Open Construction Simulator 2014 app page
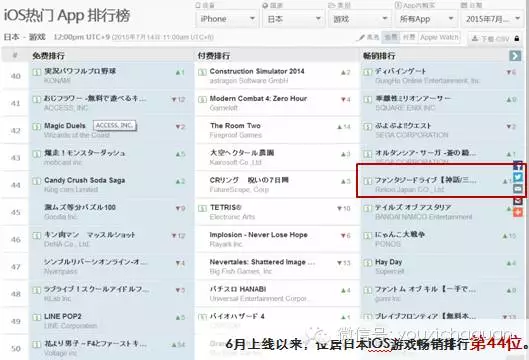Image resolution: width=529 pixels, height=360 pixels. coord(257,71)
